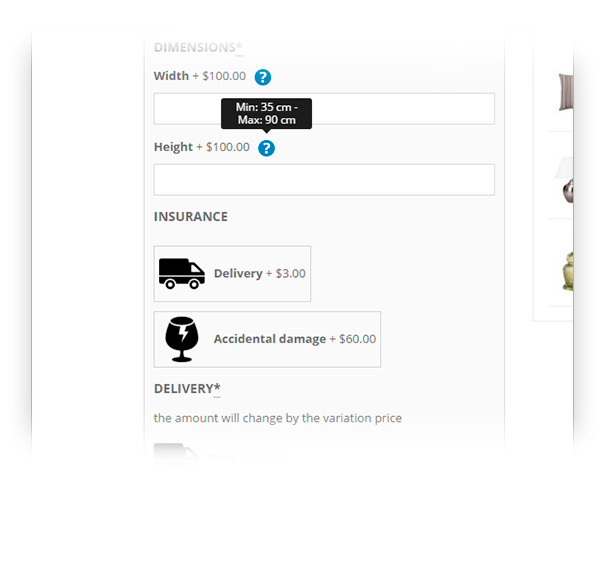600x587 pixels.
Task: Click the $100.00 price beside Width
Action: 224,76
